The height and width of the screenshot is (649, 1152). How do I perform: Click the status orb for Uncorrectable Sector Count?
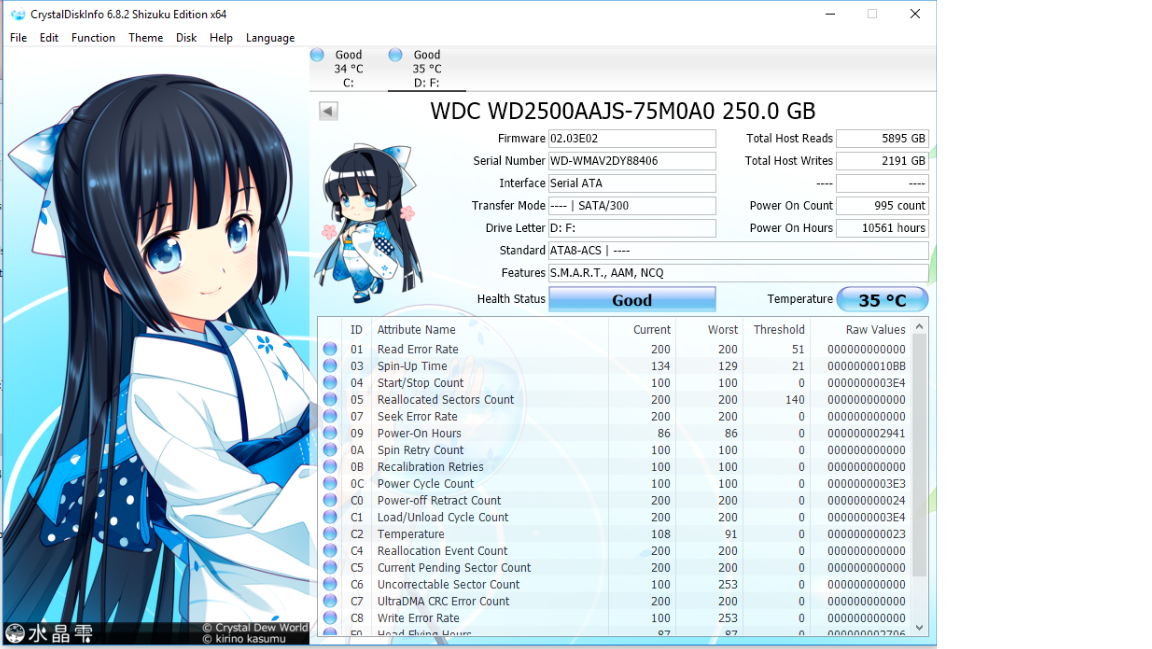click(330, 584)
